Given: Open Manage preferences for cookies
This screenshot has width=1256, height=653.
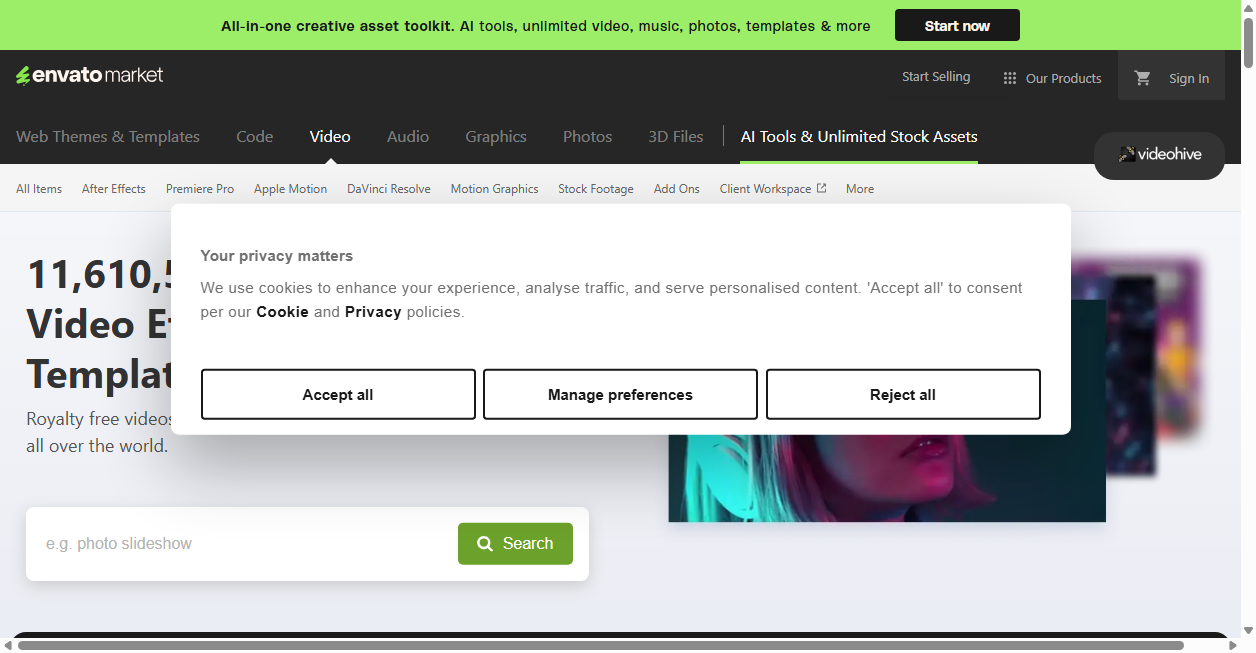Looking at the screenshot, I should [620, 394].
